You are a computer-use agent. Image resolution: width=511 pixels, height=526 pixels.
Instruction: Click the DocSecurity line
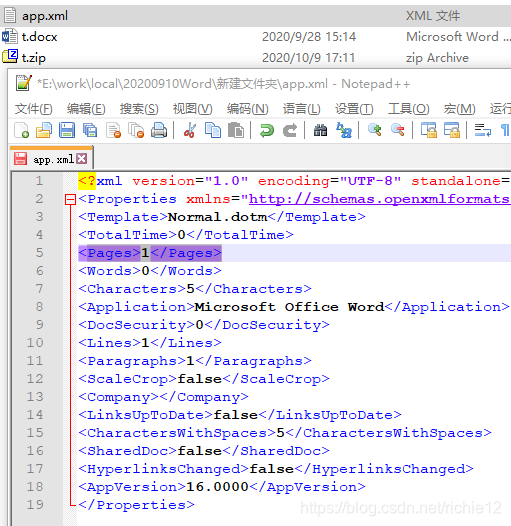(x=204, y=325)
